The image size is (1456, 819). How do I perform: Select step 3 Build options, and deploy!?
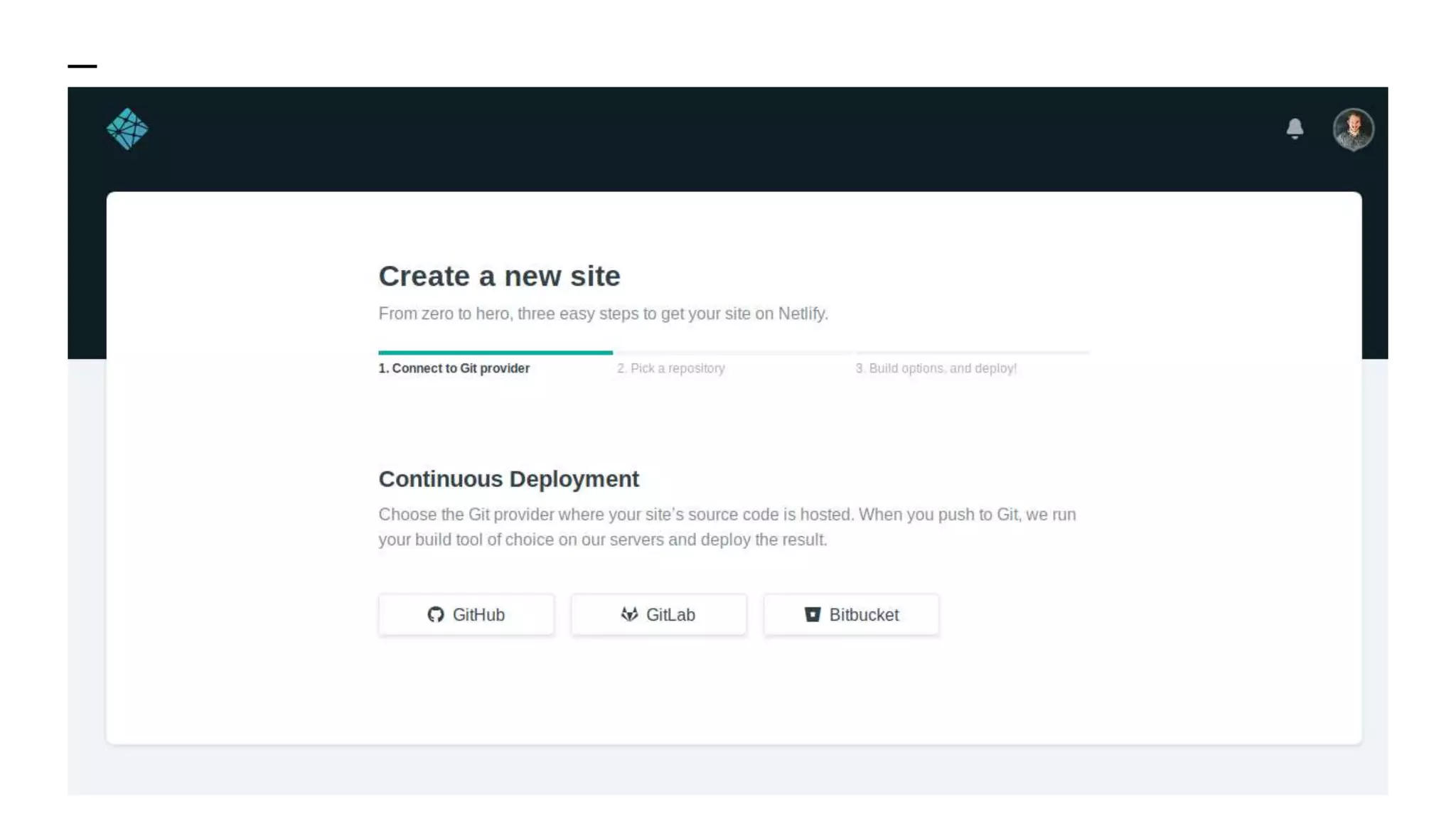pos(936,368)
